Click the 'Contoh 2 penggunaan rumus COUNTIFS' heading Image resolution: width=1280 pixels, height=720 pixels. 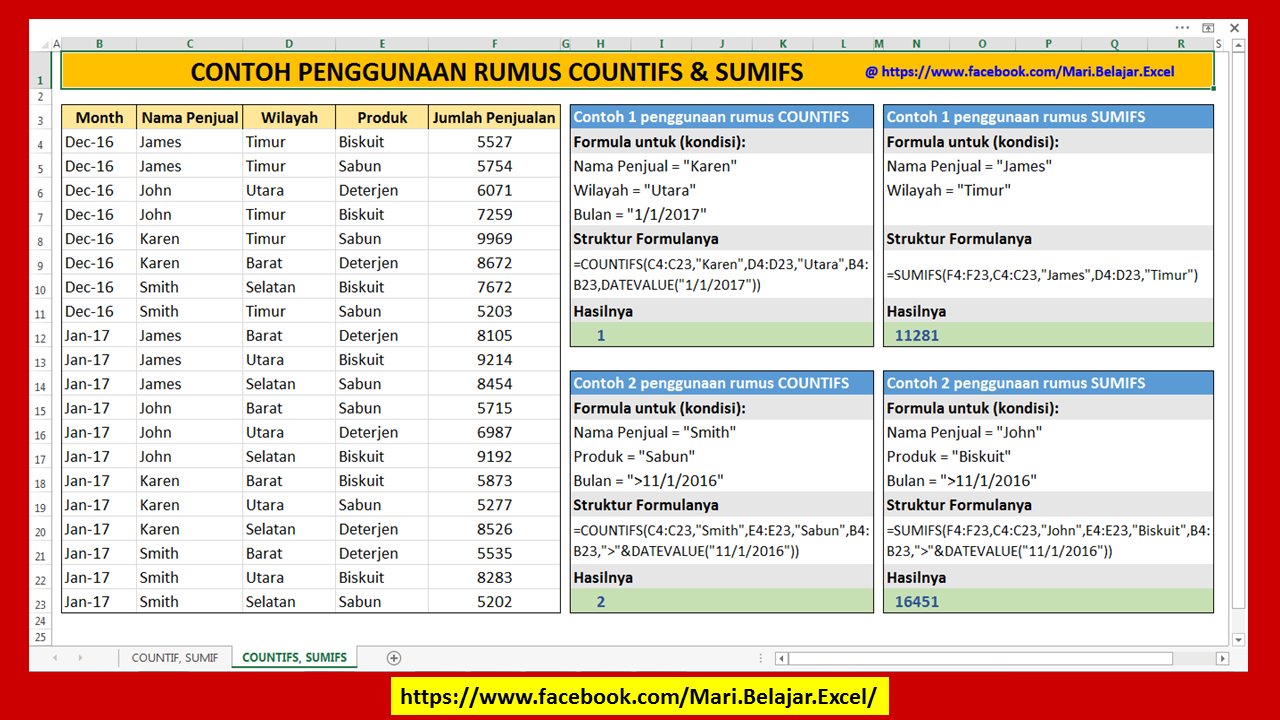pos(721,383)
